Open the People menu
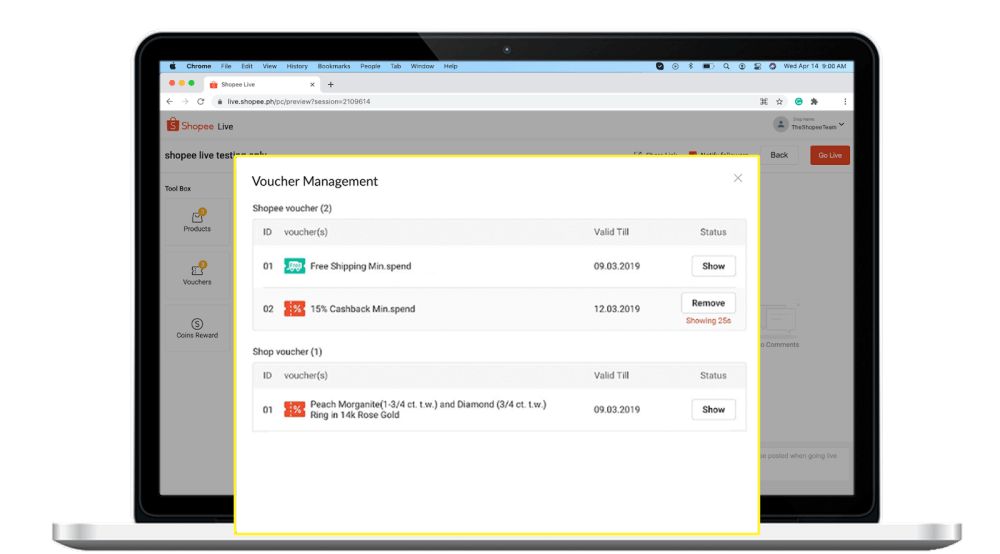Image resolution: width=1000 pixels, height=554 pixels. (x=370, y=66)
